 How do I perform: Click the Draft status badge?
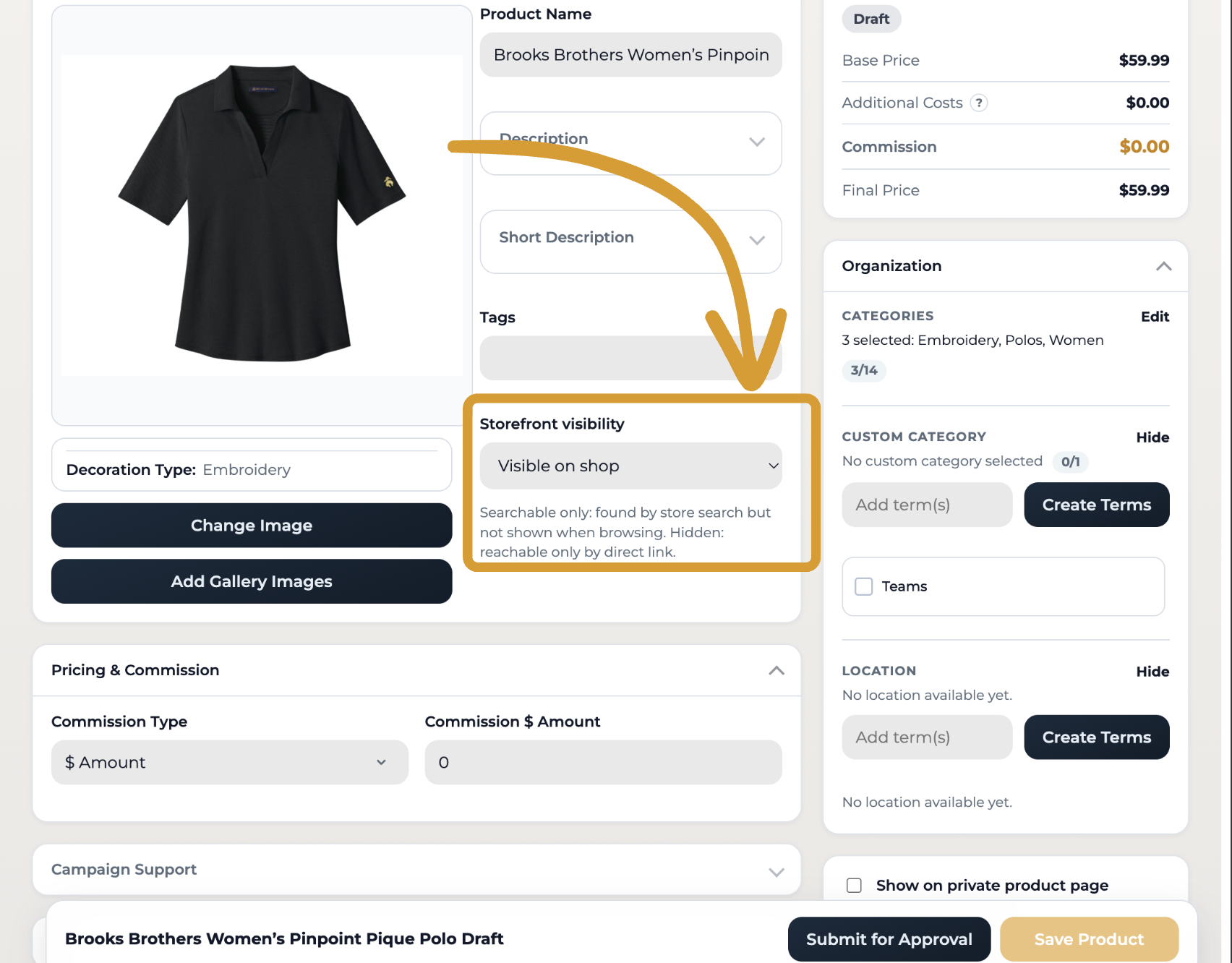871,19
